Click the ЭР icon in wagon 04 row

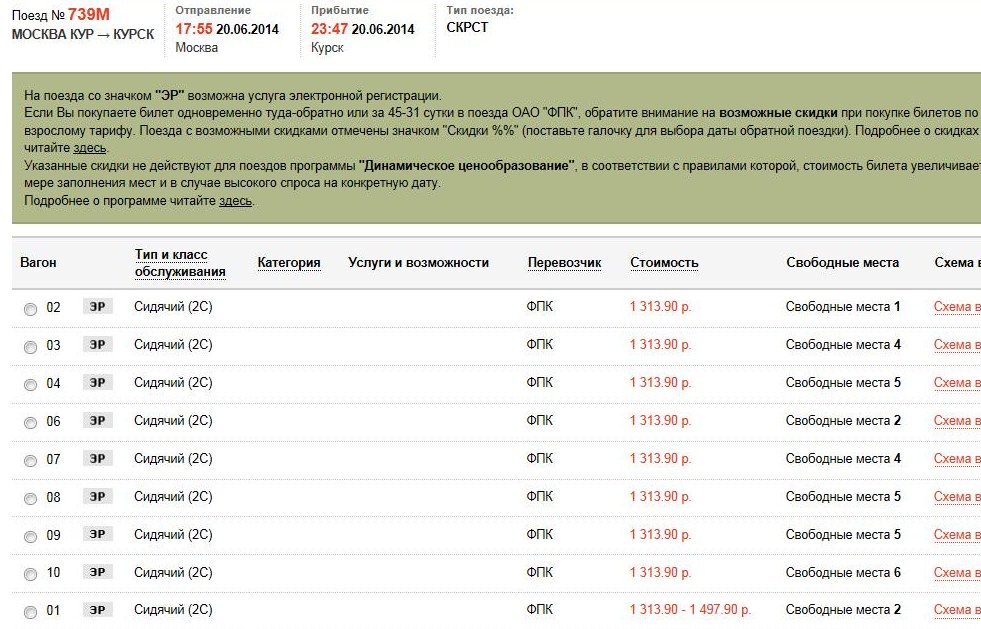97,383
